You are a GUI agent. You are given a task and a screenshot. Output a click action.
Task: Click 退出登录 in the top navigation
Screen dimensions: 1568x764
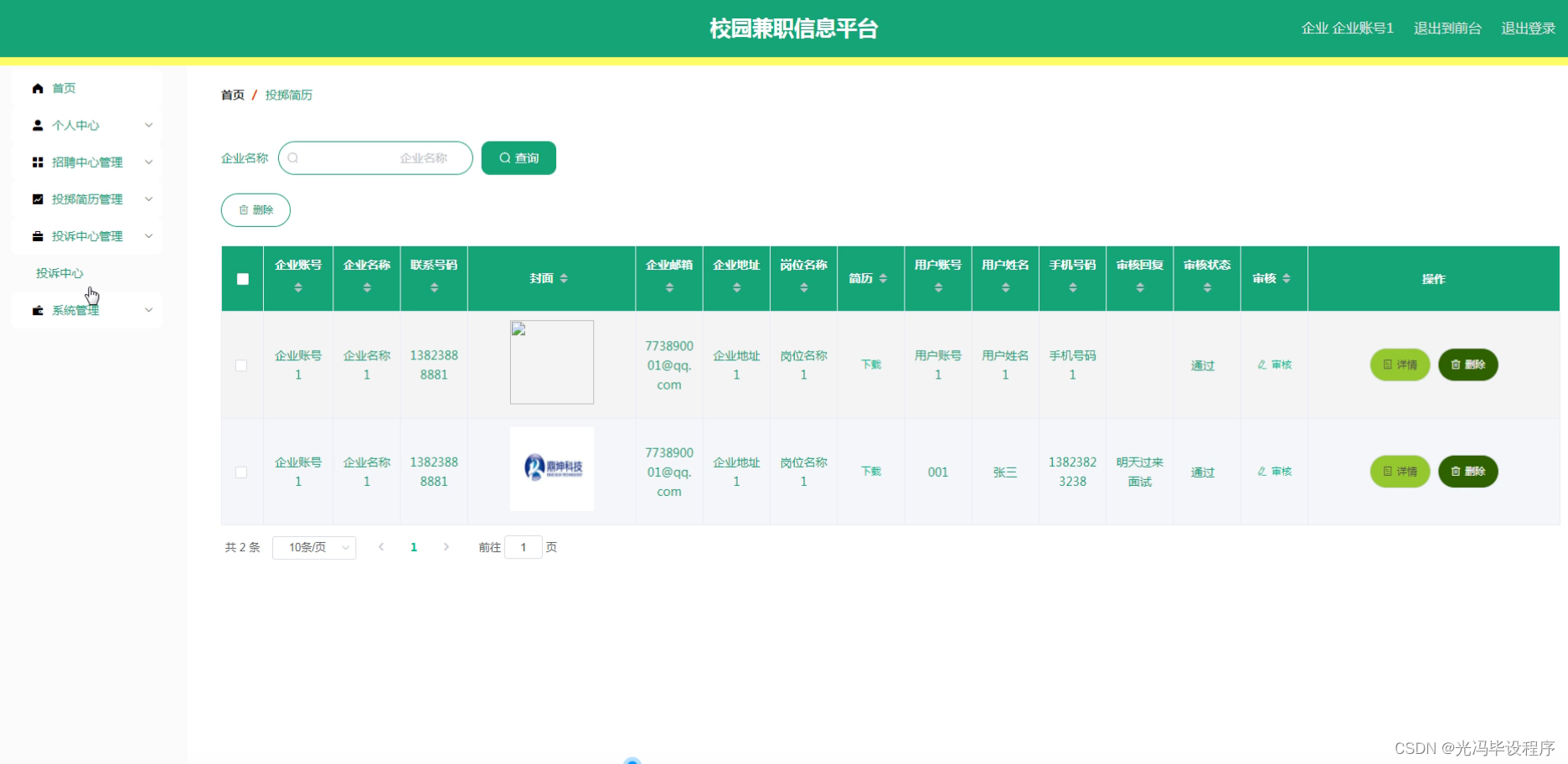pyautogui.click(x=1527, y=28)
